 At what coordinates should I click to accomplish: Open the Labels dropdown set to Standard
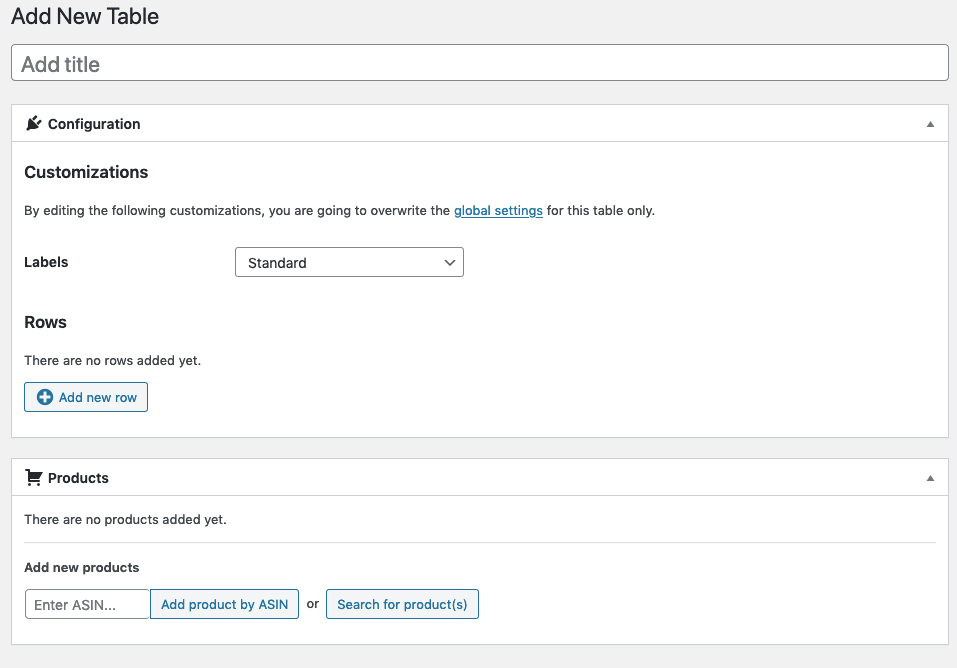point(349,262)
